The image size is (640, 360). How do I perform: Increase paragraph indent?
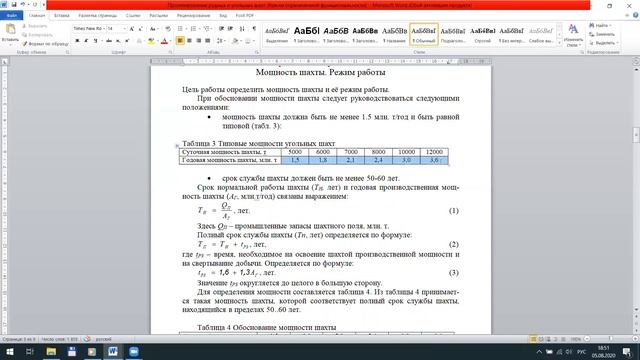click(231, 29)
